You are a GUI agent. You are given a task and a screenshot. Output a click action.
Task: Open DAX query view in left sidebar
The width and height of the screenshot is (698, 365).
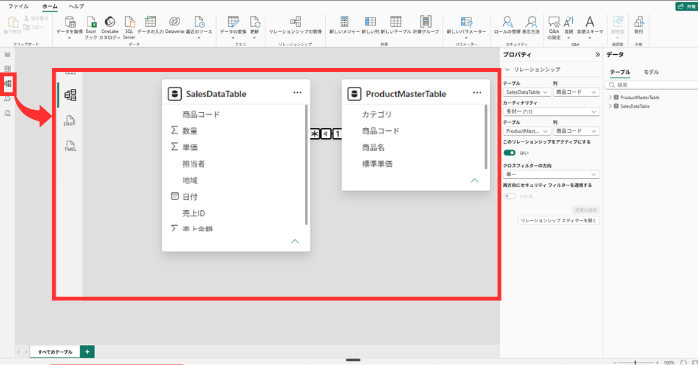8,98
